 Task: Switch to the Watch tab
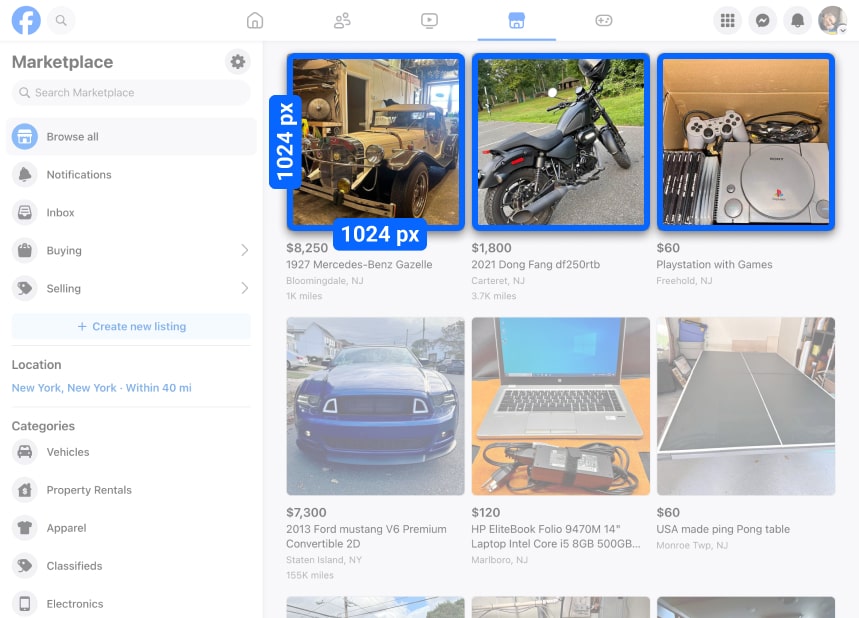pos(429,19)
